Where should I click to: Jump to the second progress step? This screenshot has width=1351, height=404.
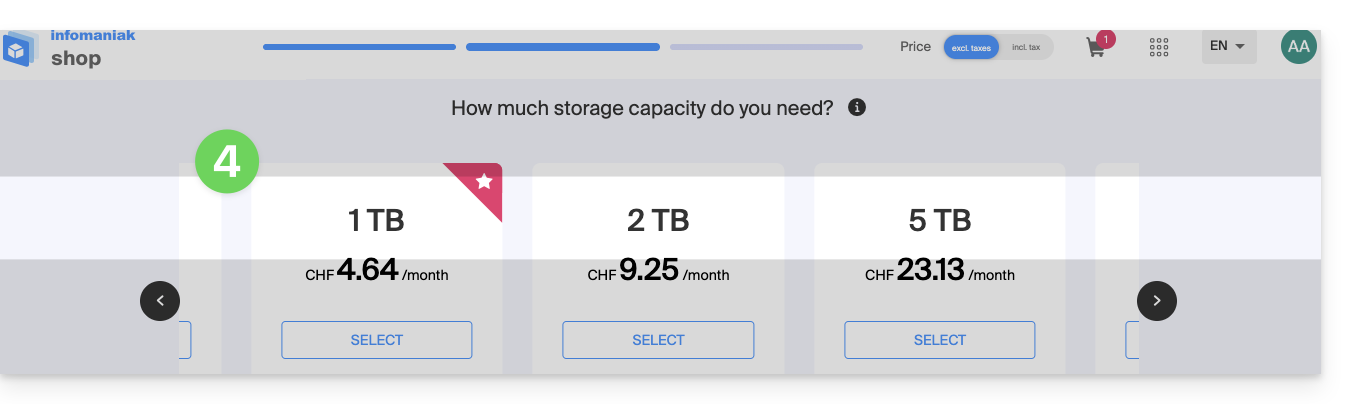point(563,47)
